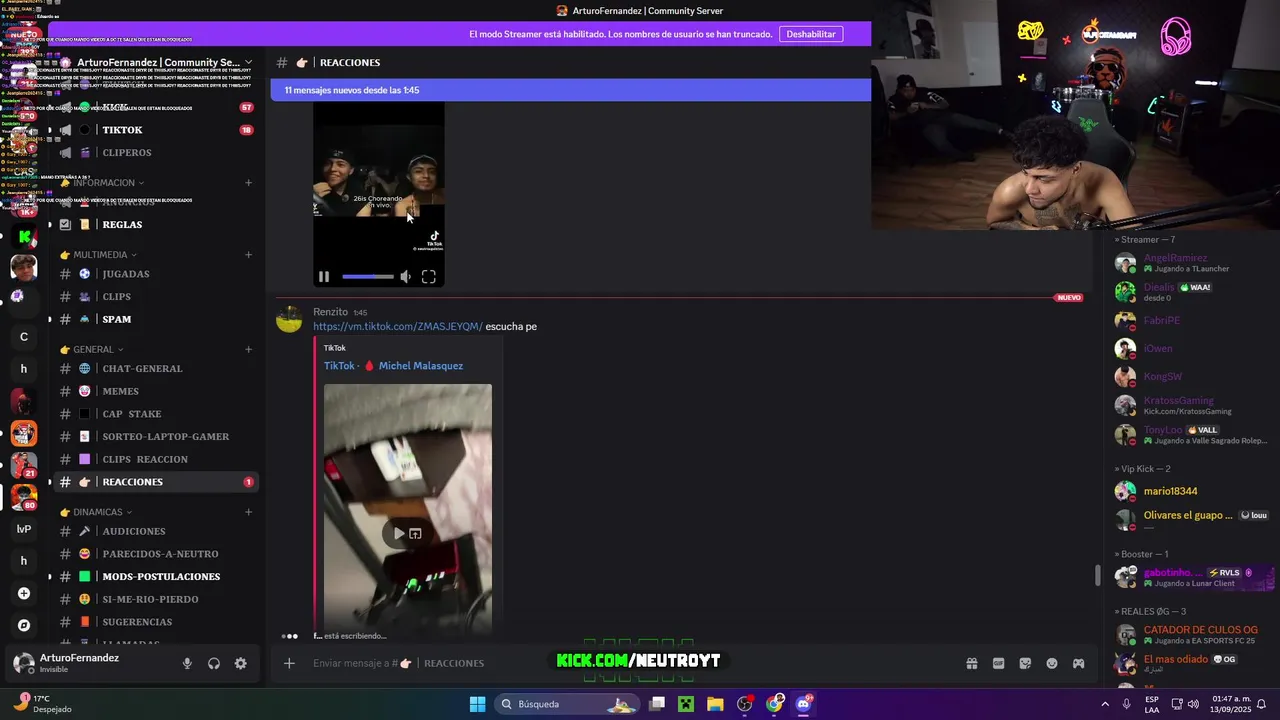Viewport: 1280px width, 720px height.
Task: Open the green K server icon
Action: coord(24,237)
